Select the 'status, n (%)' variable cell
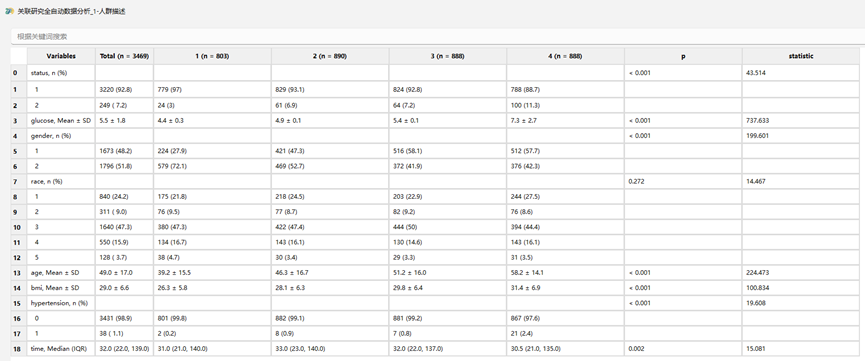The image size is (865, 361). pyautogui.click(x=61, y=73)
